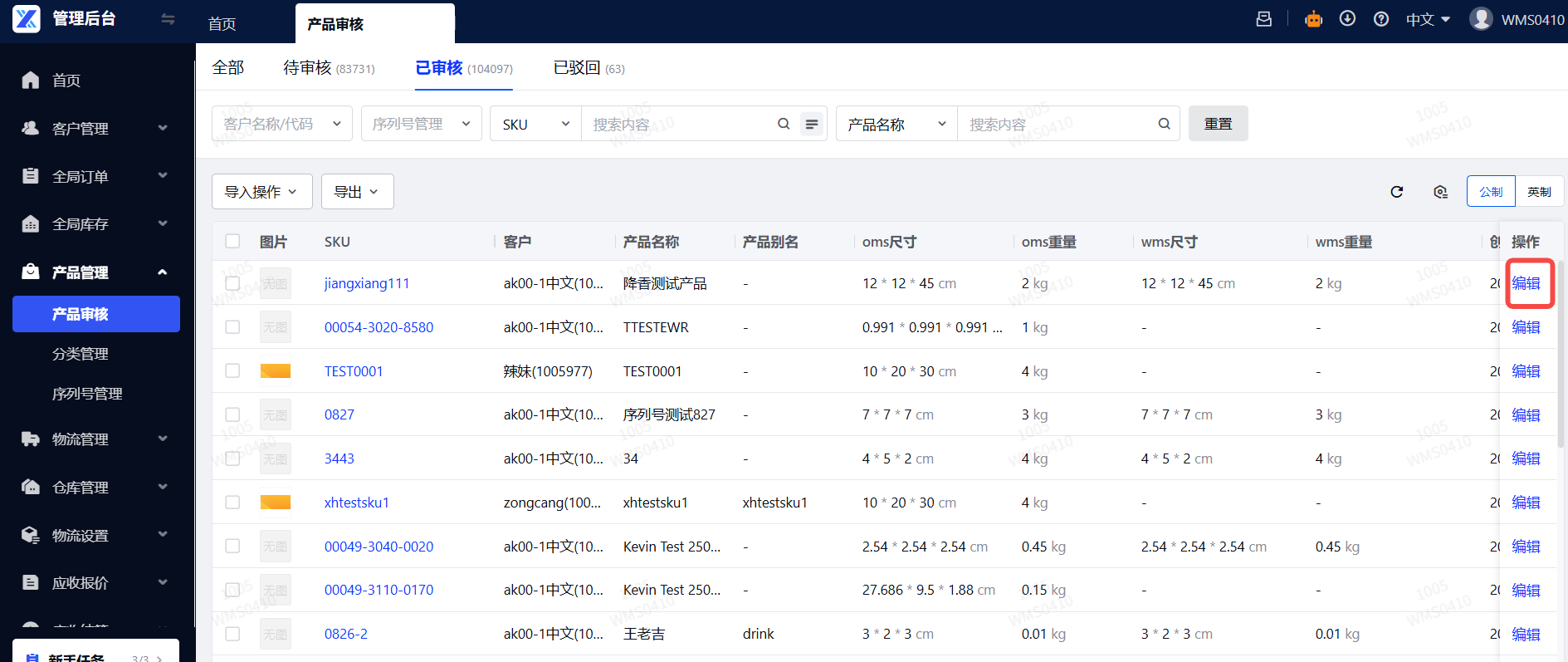The width and height of the screenshot is (1568, 662).
Task: Open the 中文 language dropdown
Action: point(1428,19)
